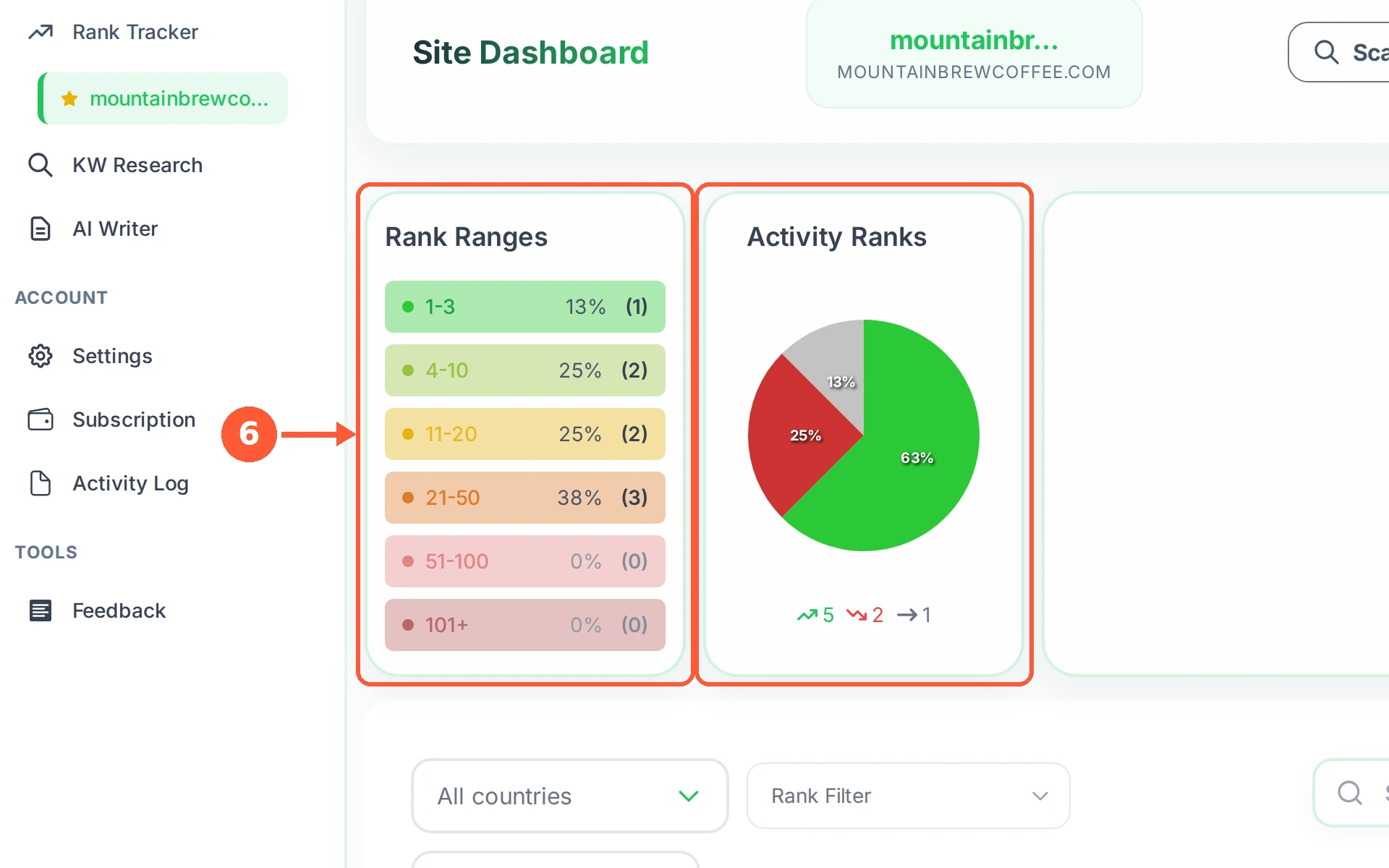Click the gray chevron in Rank Filter
The image size is (1389, 868).
coord(1040,796)
